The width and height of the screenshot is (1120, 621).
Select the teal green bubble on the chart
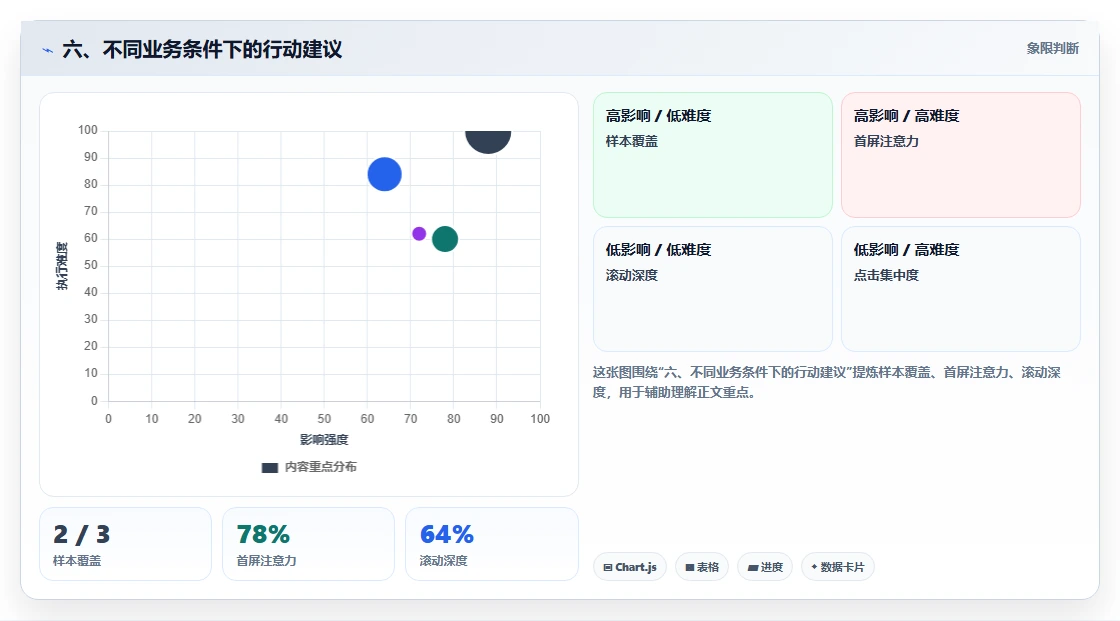tap(445, 239)
